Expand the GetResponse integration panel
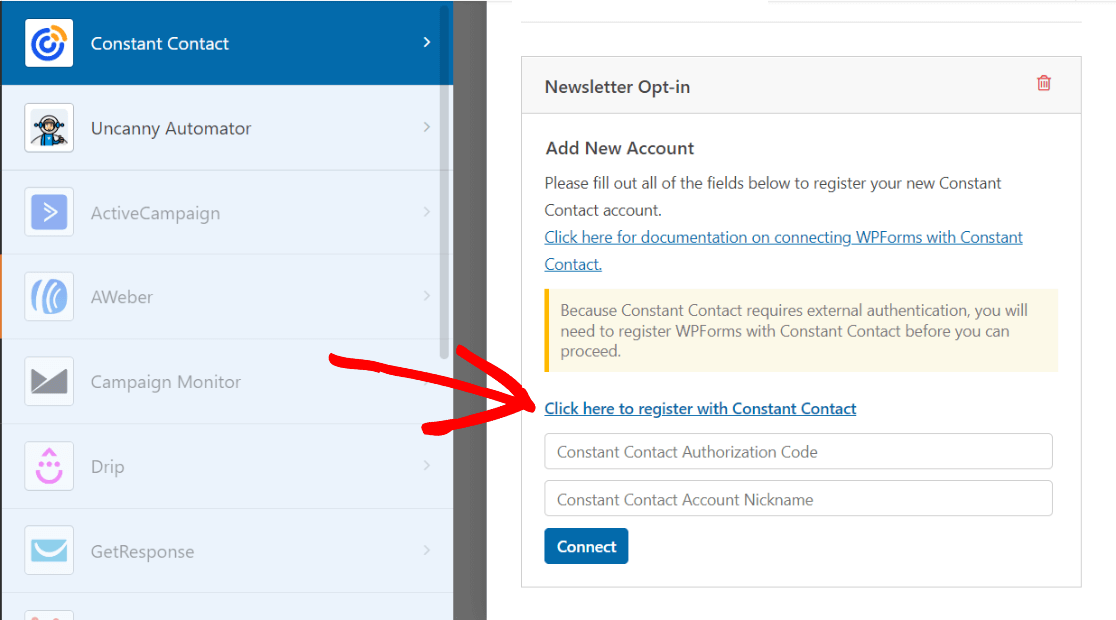Screen dimensions: 1116x620 coord(427,550)
